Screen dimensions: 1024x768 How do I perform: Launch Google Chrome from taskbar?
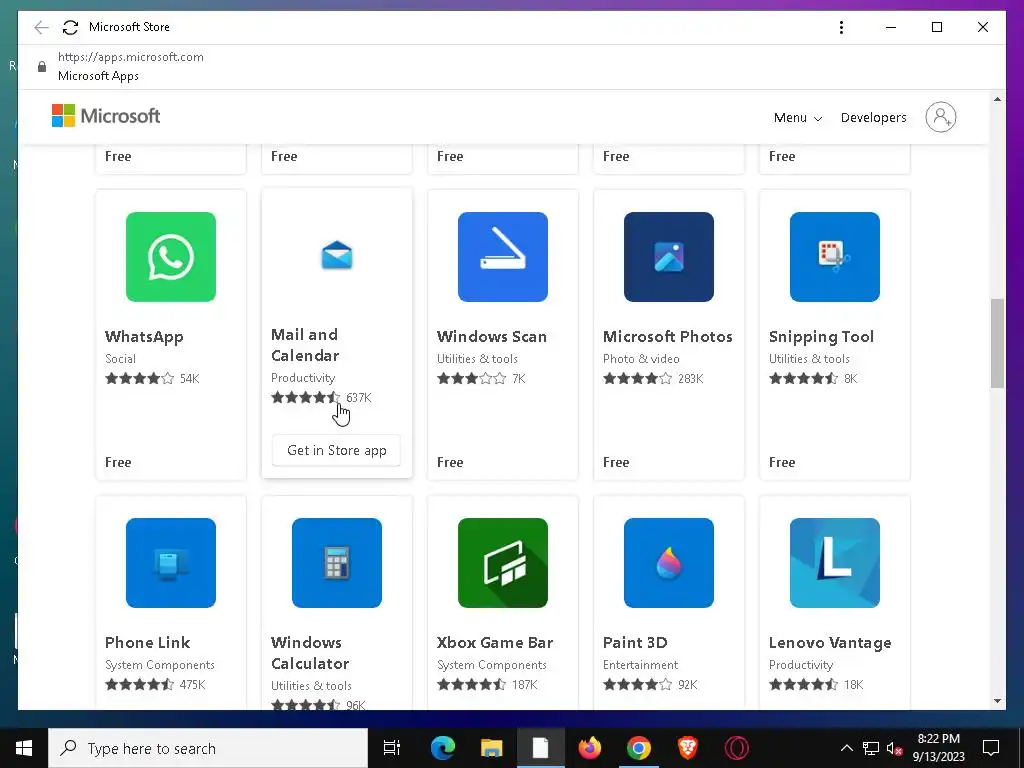pyautogui.click(x=639, y=748)
